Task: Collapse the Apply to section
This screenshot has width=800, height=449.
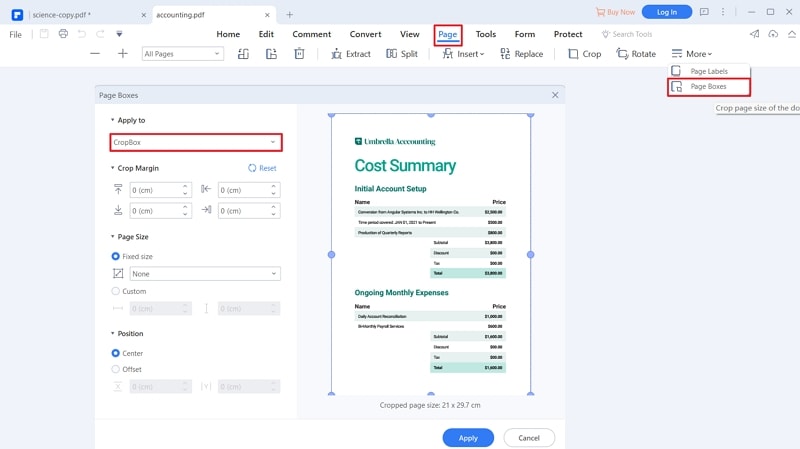Action: coord(112,120)
